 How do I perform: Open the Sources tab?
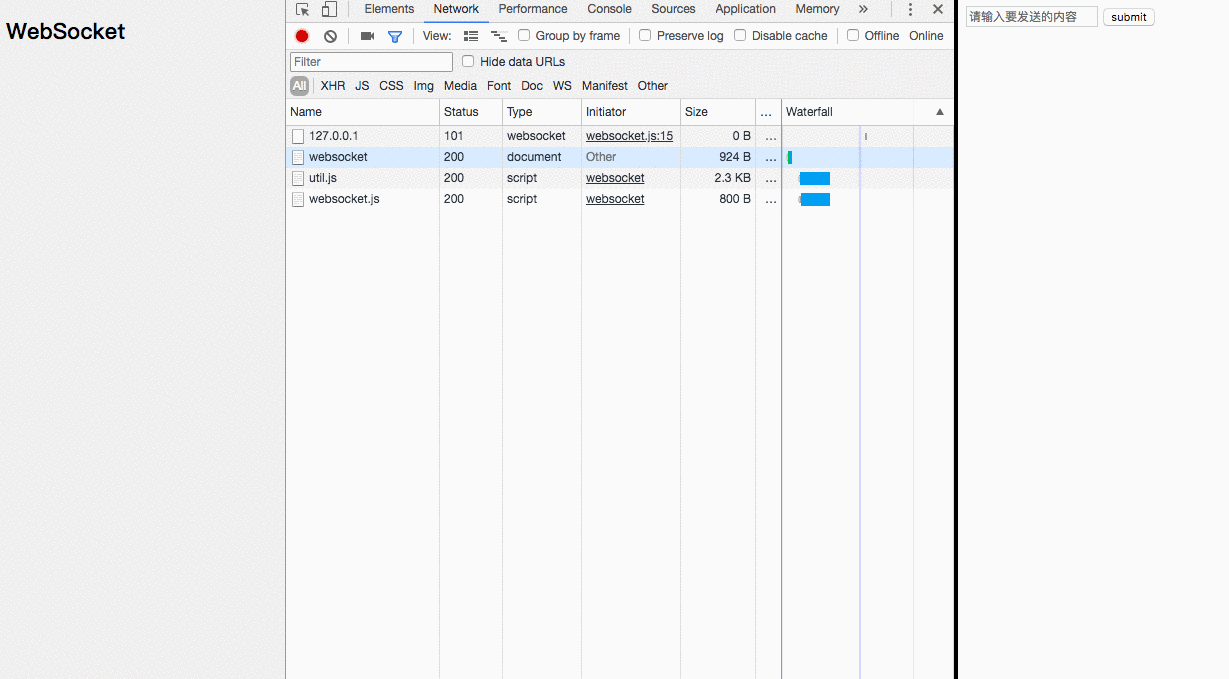pyautogui.click(x=673, y=9)
